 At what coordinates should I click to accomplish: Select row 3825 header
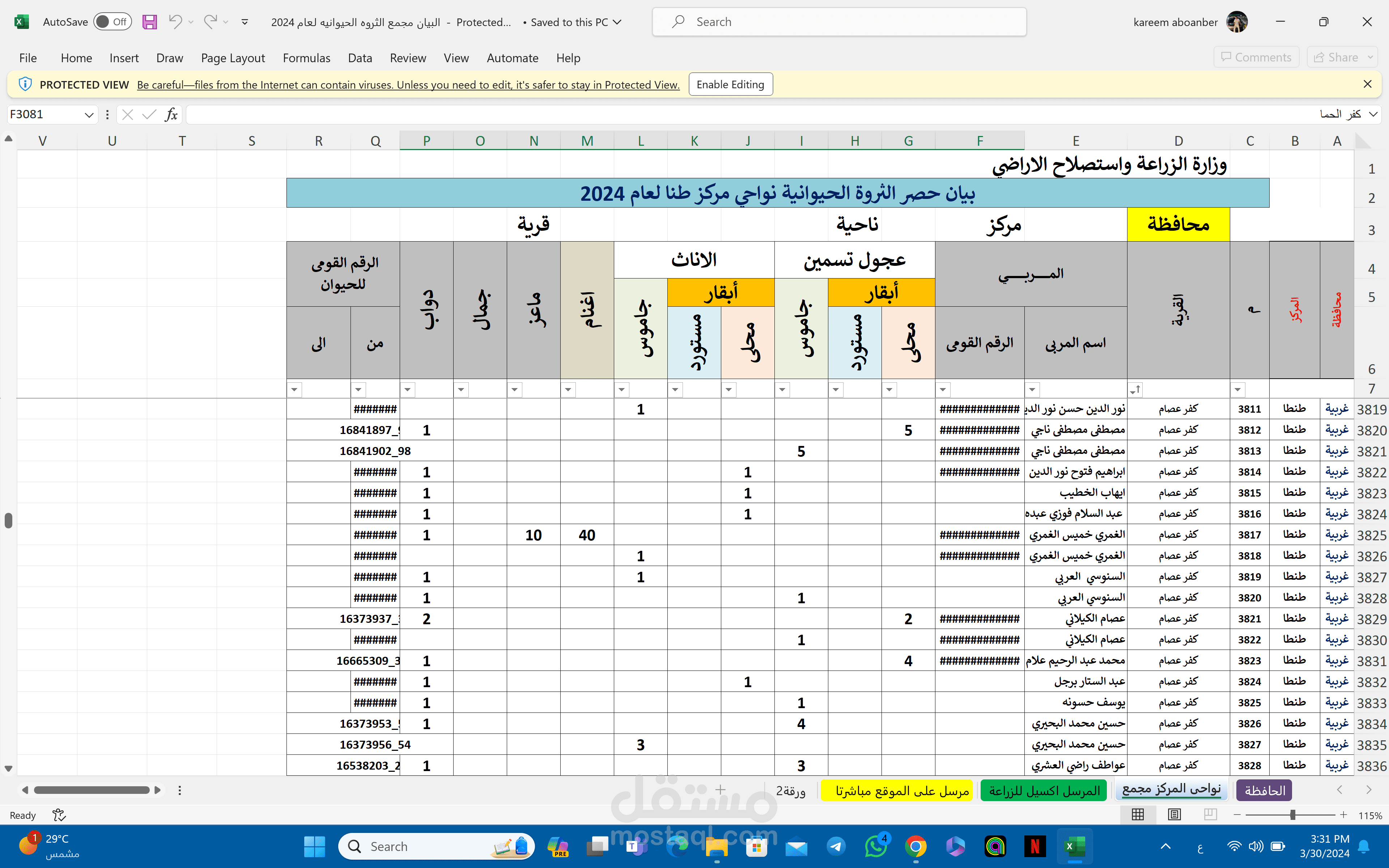tap(1371, 535)
